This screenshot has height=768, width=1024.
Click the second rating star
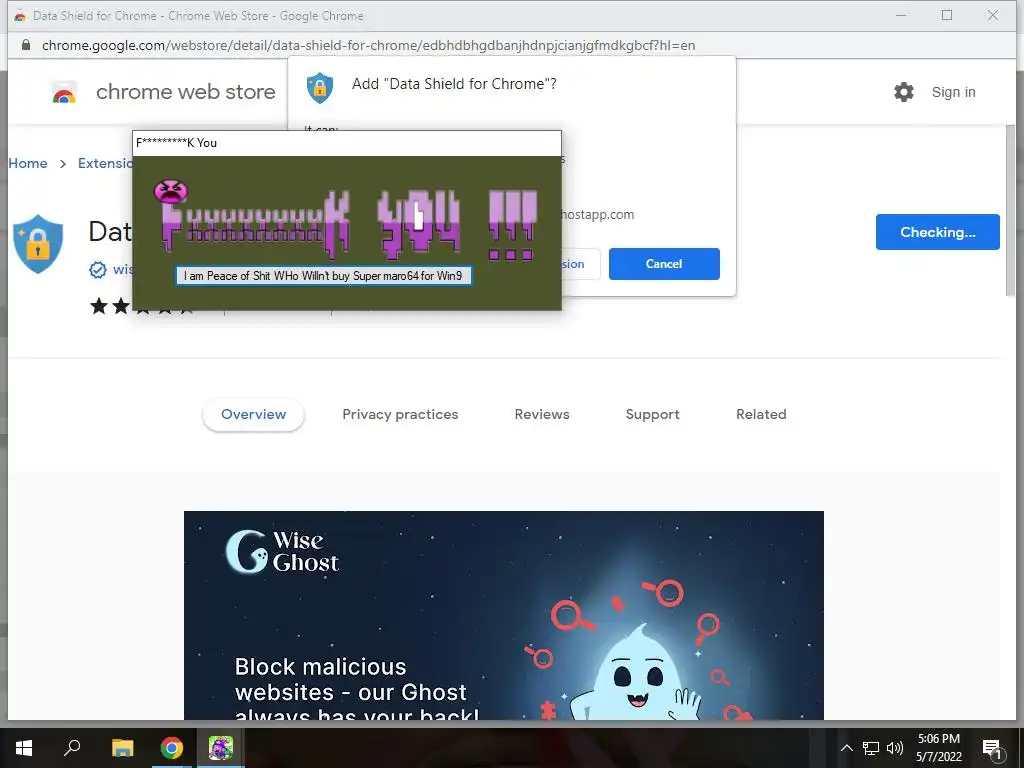[x=121, y=306]
